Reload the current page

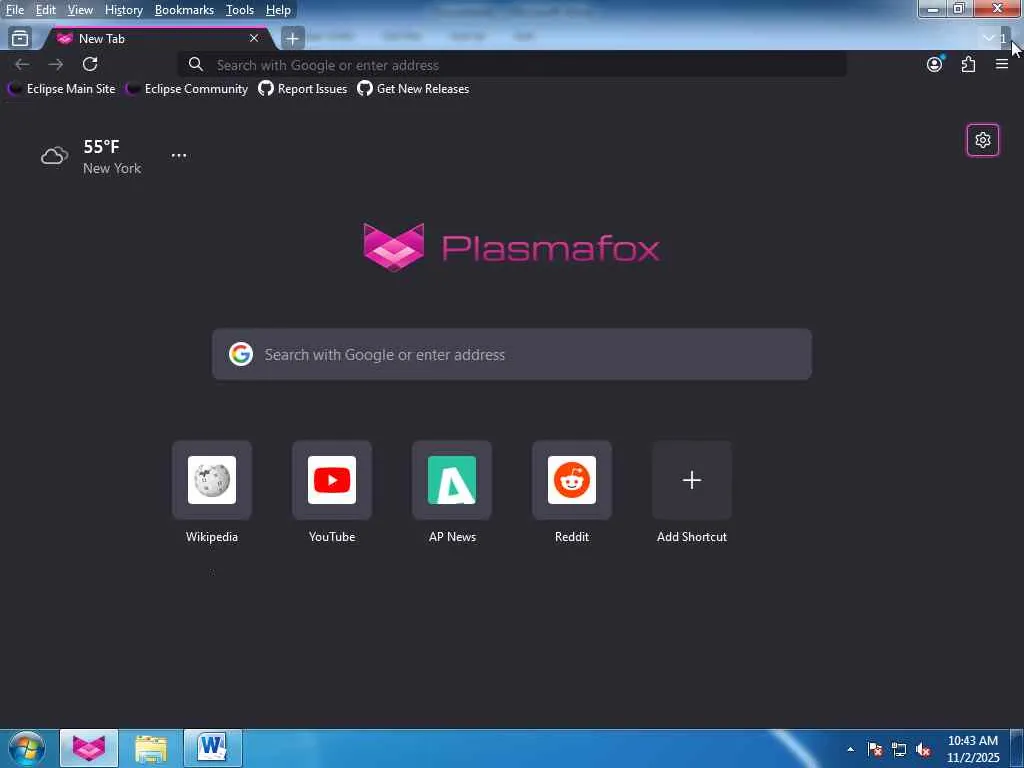point(90,64)
